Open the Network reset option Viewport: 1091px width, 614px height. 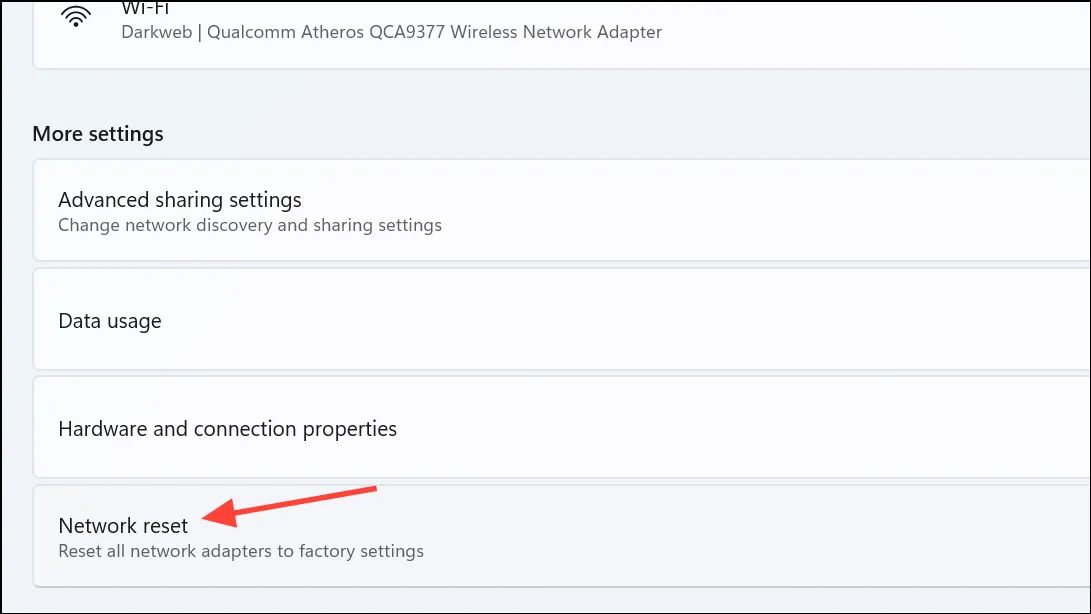[561, 536]
